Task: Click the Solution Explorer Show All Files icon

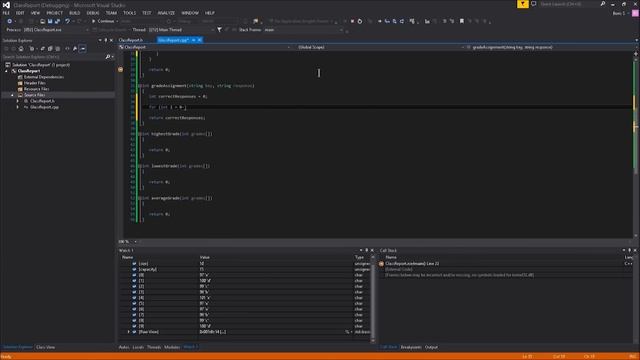Action: pos(58,49)
